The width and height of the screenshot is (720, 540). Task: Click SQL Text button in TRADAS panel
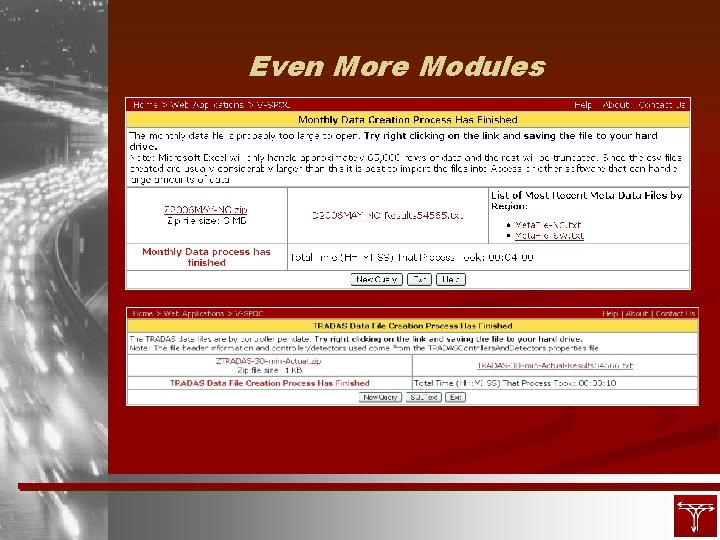[x=423, y=397]
